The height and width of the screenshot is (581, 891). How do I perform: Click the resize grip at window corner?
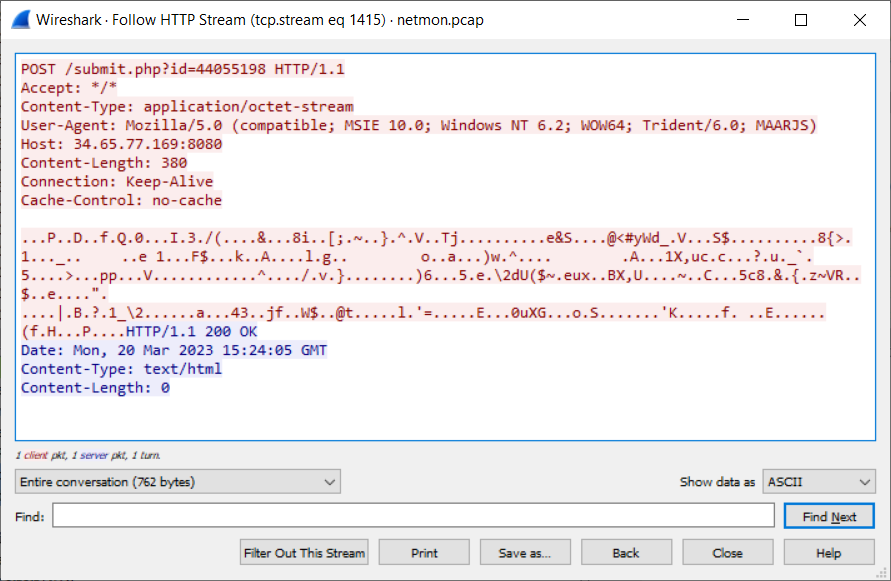pyautogui.click(x=883, y=574)
